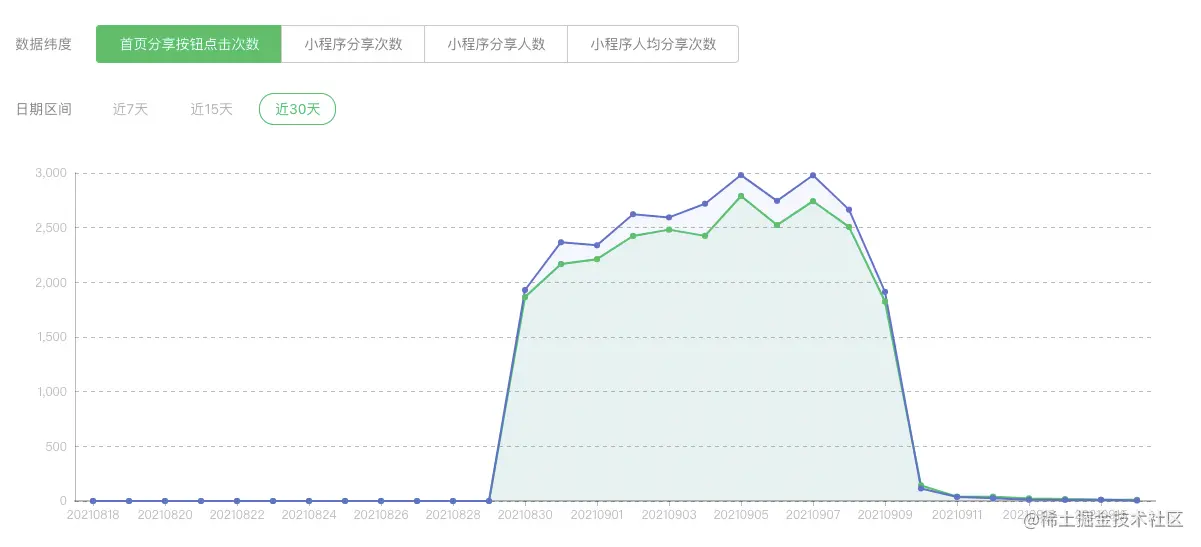The image size is (1201, 547).
Task: Click blue line data point at 20210903
Action: tap(669, 217)
